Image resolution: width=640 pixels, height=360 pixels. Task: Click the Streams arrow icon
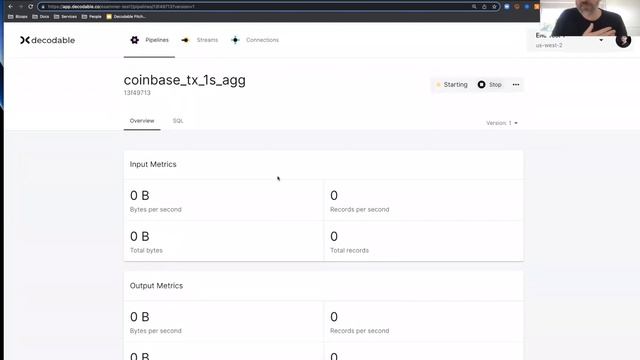coord(185,40)
